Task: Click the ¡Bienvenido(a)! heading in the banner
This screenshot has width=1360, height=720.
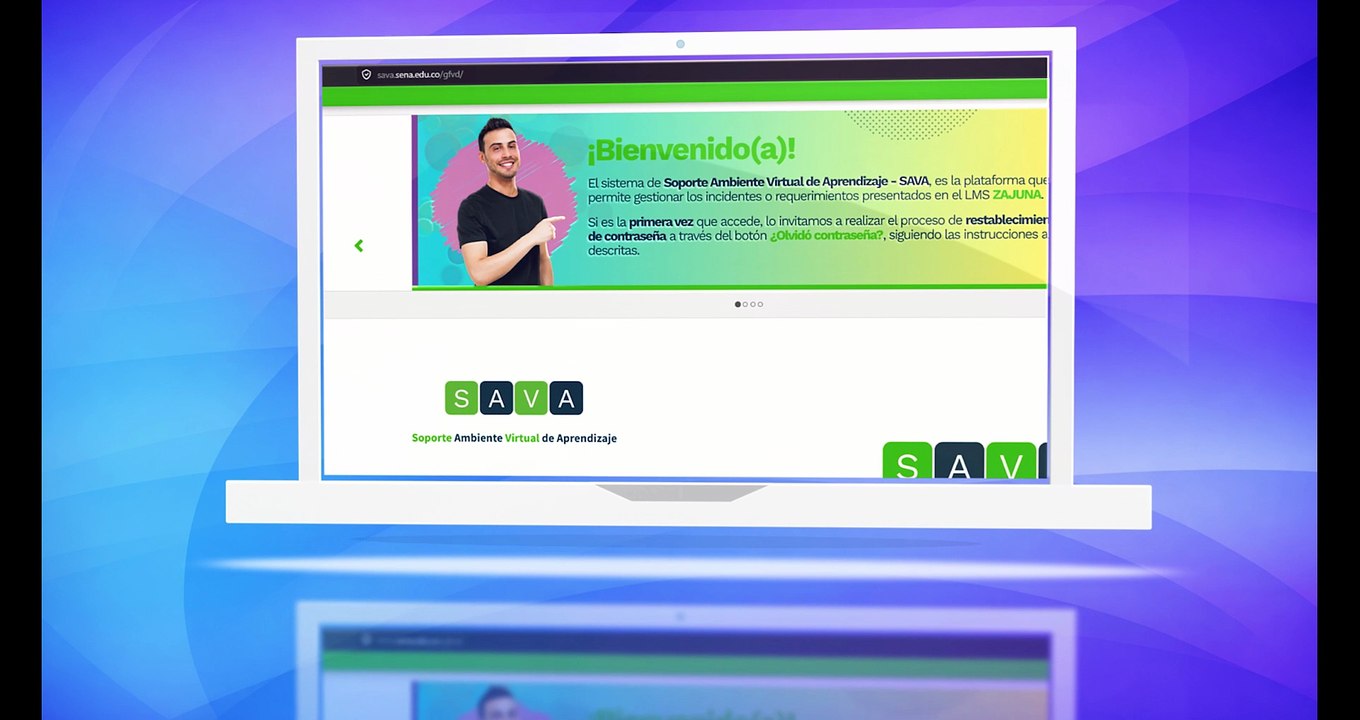Action: (x=691, y=150)
